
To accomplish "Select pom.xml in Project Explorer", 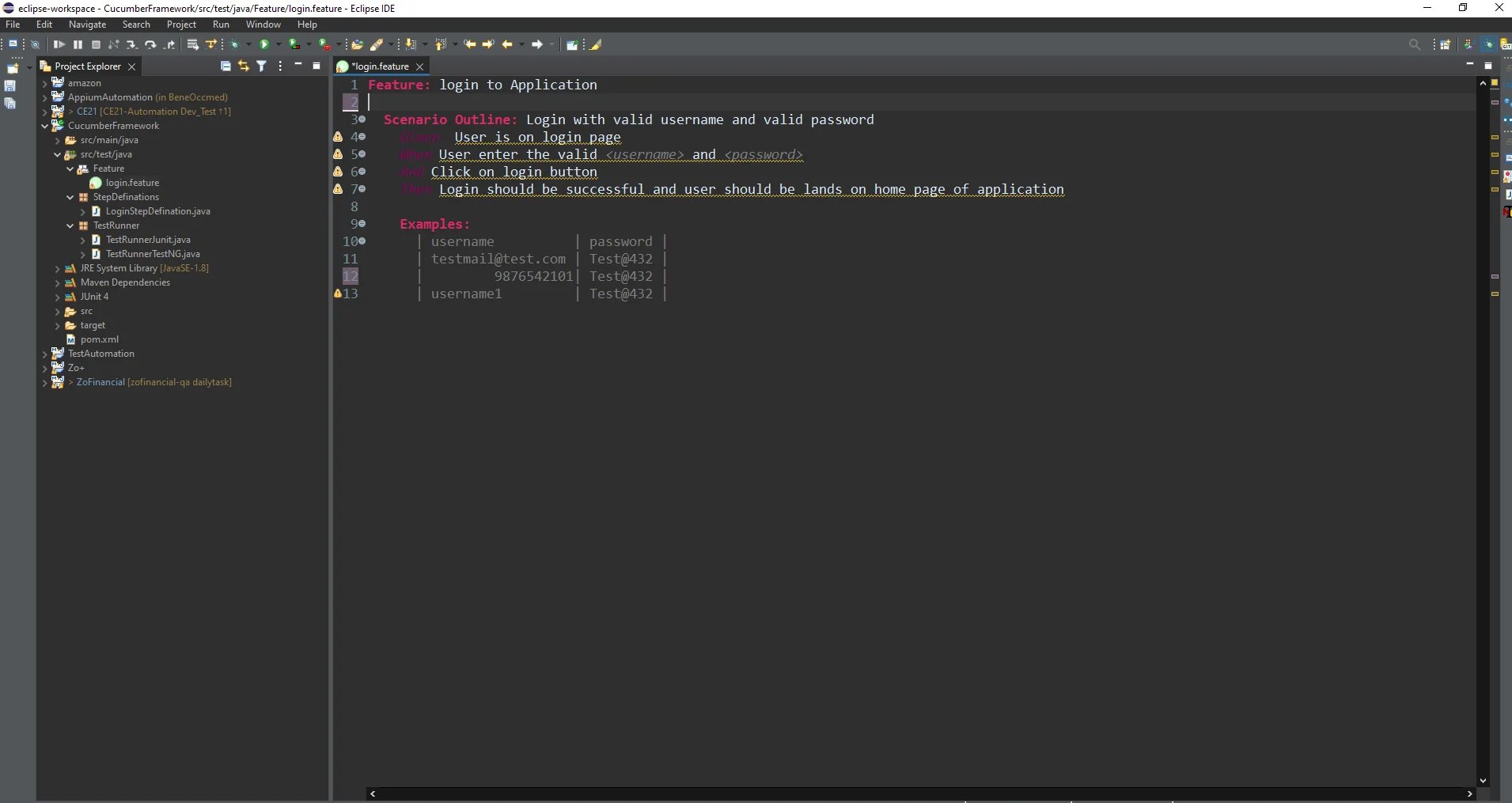I will click(x=99, y=339).
